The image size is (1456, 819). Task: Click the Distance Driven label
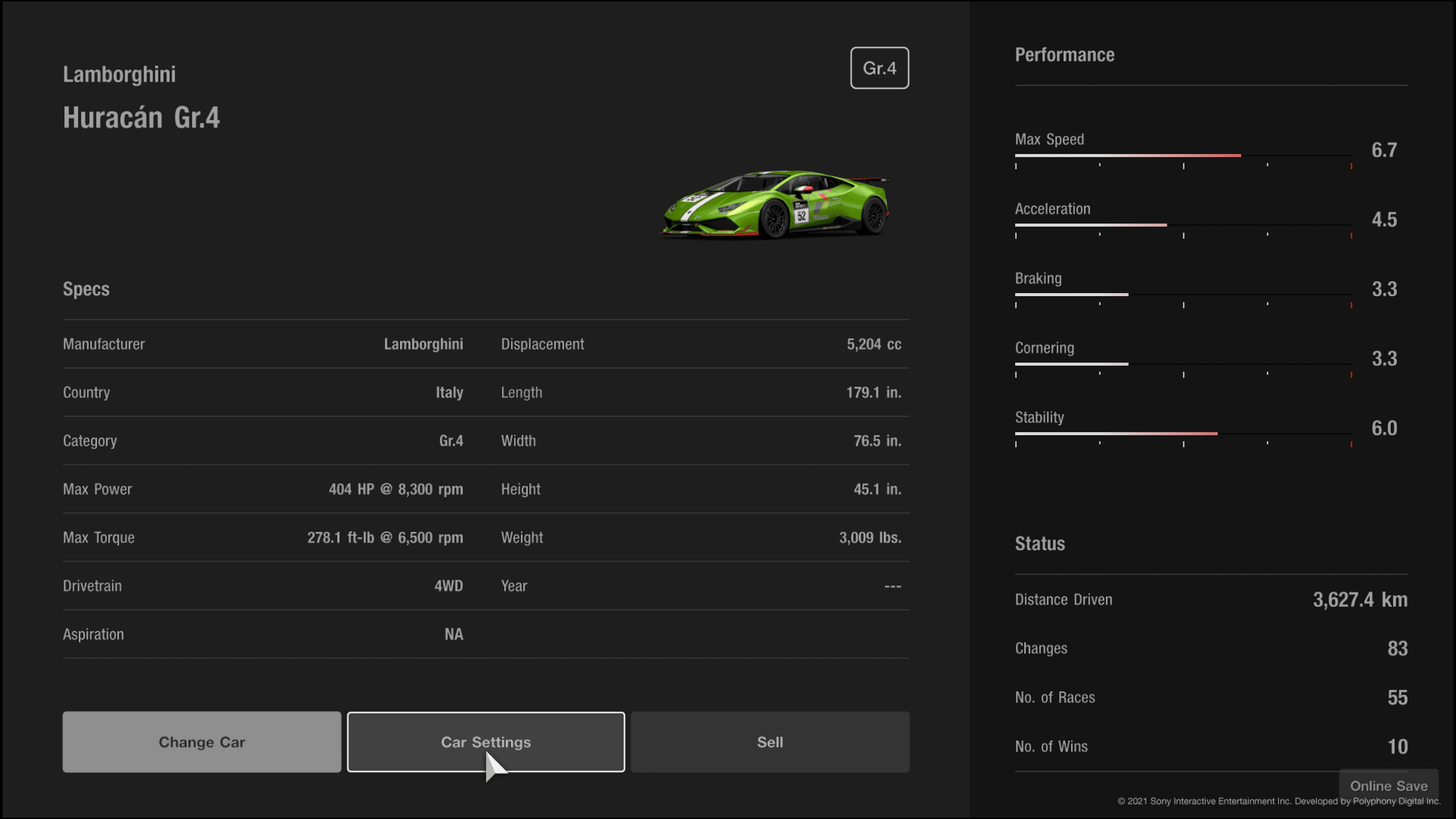click(1063, 600)
